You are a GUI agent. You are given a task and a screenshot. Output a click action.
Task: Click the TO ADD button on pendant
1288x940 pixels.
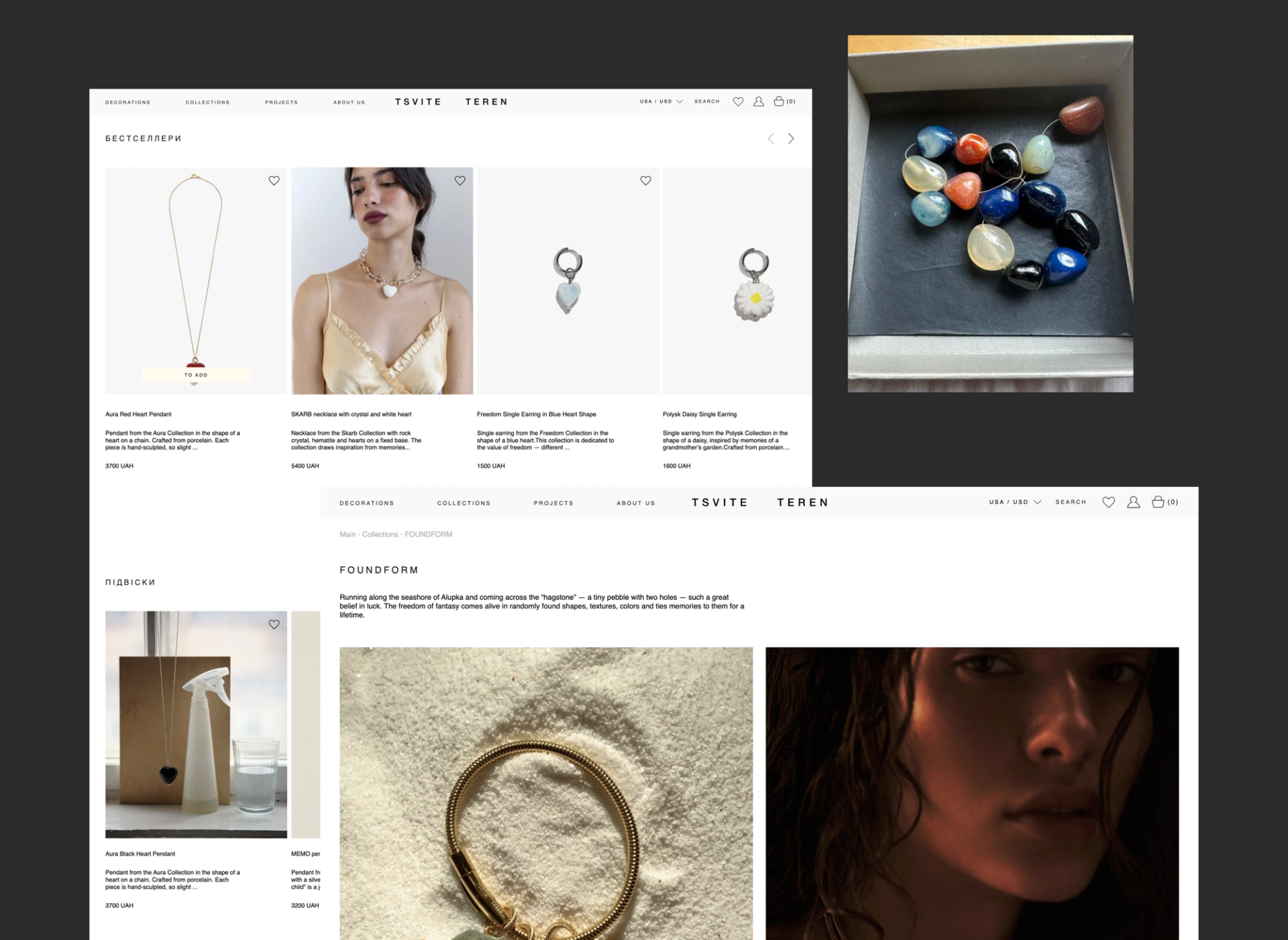click(196, 375)
